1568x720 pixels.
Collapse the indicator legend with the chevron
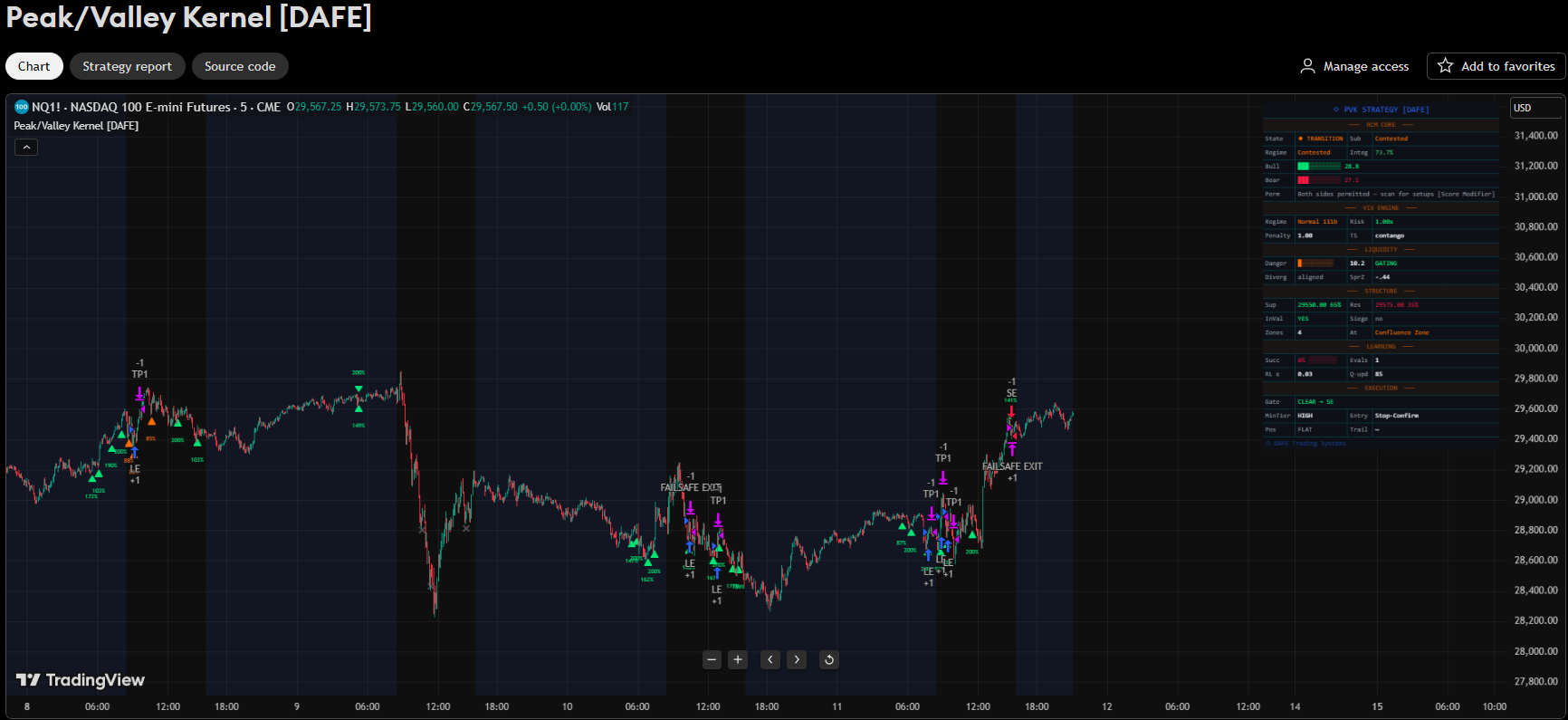26,147
